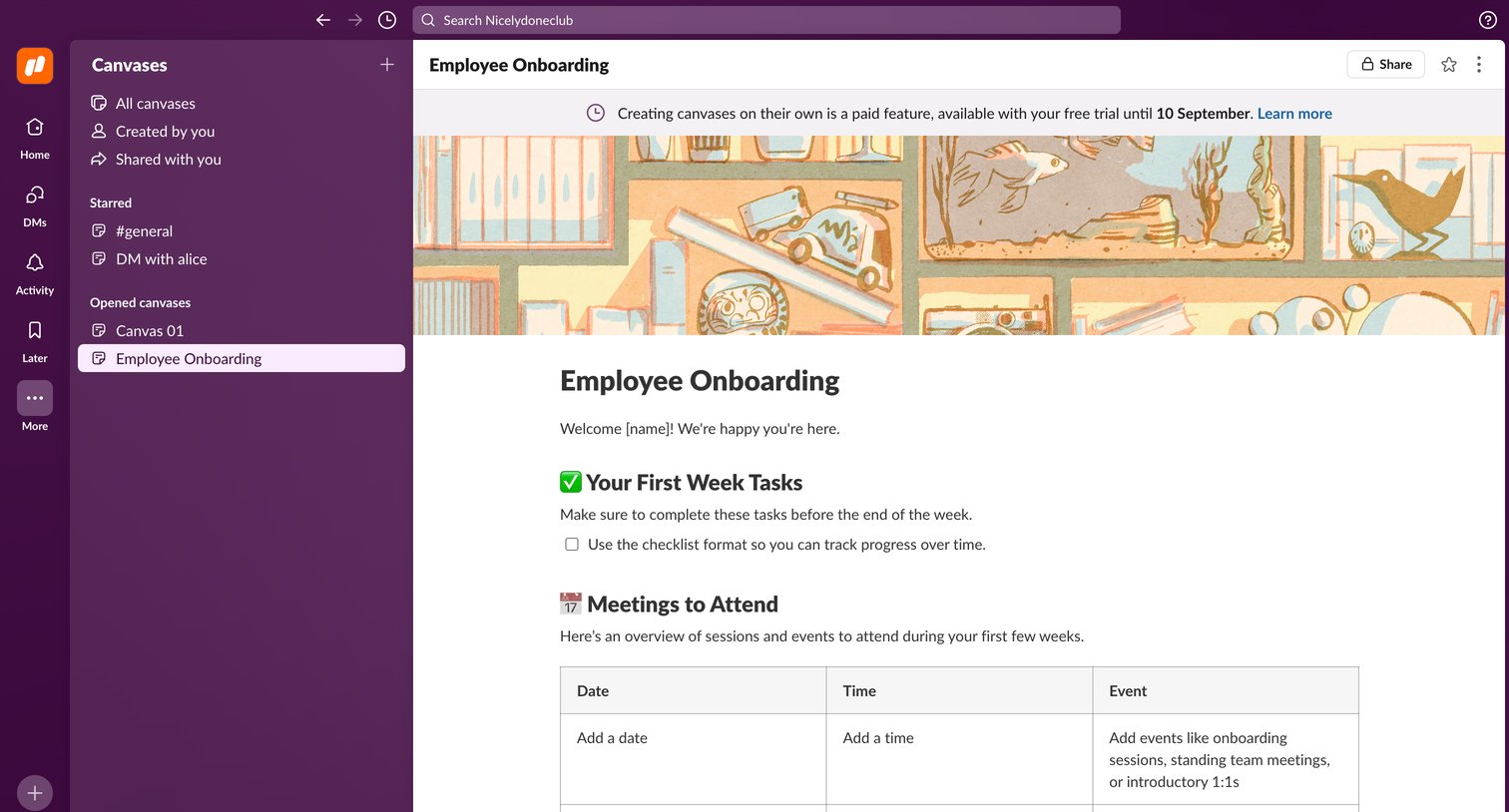Click the clock icon in the trial banner
The image size is (1509, 812).
[596, 113]
